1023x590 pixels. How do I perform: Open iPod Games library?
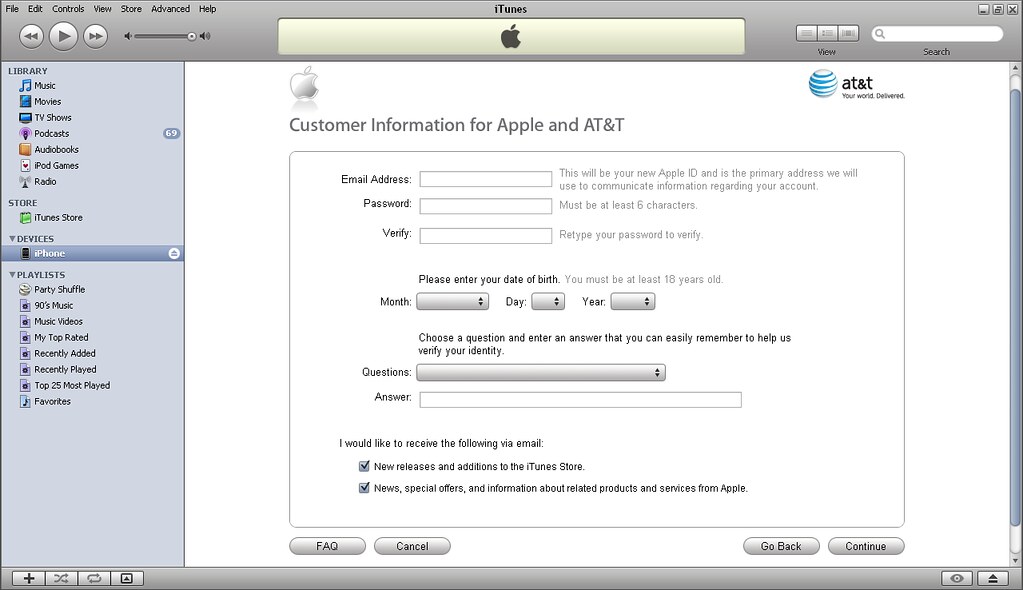pos(56,166)
